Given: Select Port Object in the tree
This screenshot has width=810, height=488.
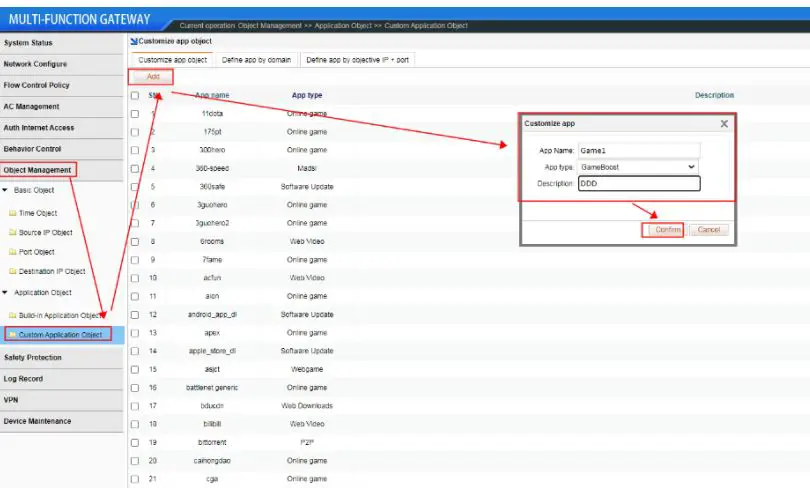Looking at the screenshot, I should click(36, 252).
